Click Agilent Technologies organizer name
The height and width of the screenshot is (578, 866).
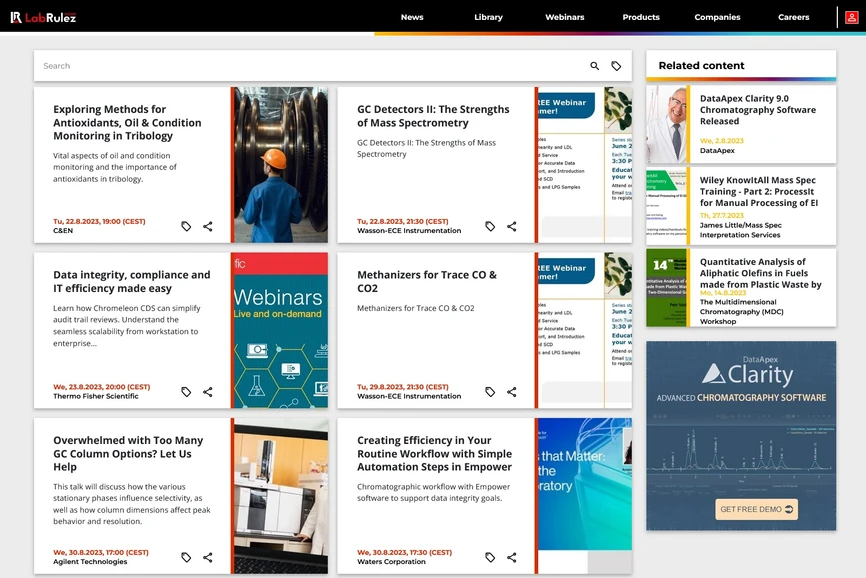pyautogui.click(x=90, y=562)
